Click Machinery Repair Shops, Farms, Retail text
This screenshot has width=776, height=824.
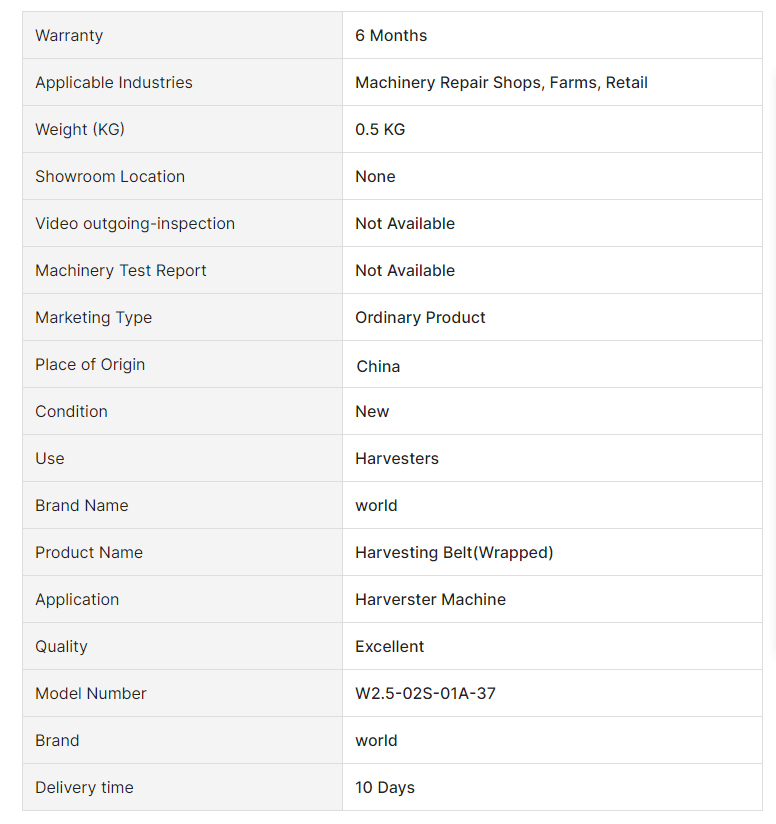pos(501,82)
